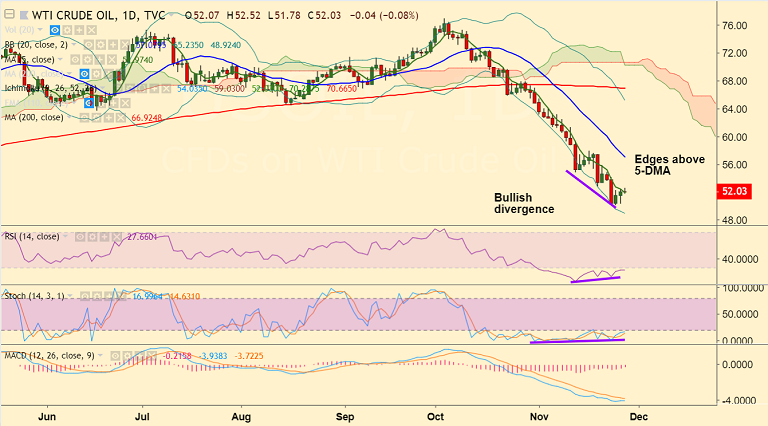Expand the Vol (20) legend dropdown arrow
This screenshot has height=426, width=768.
pyautogui.click(x=40, y=29)
